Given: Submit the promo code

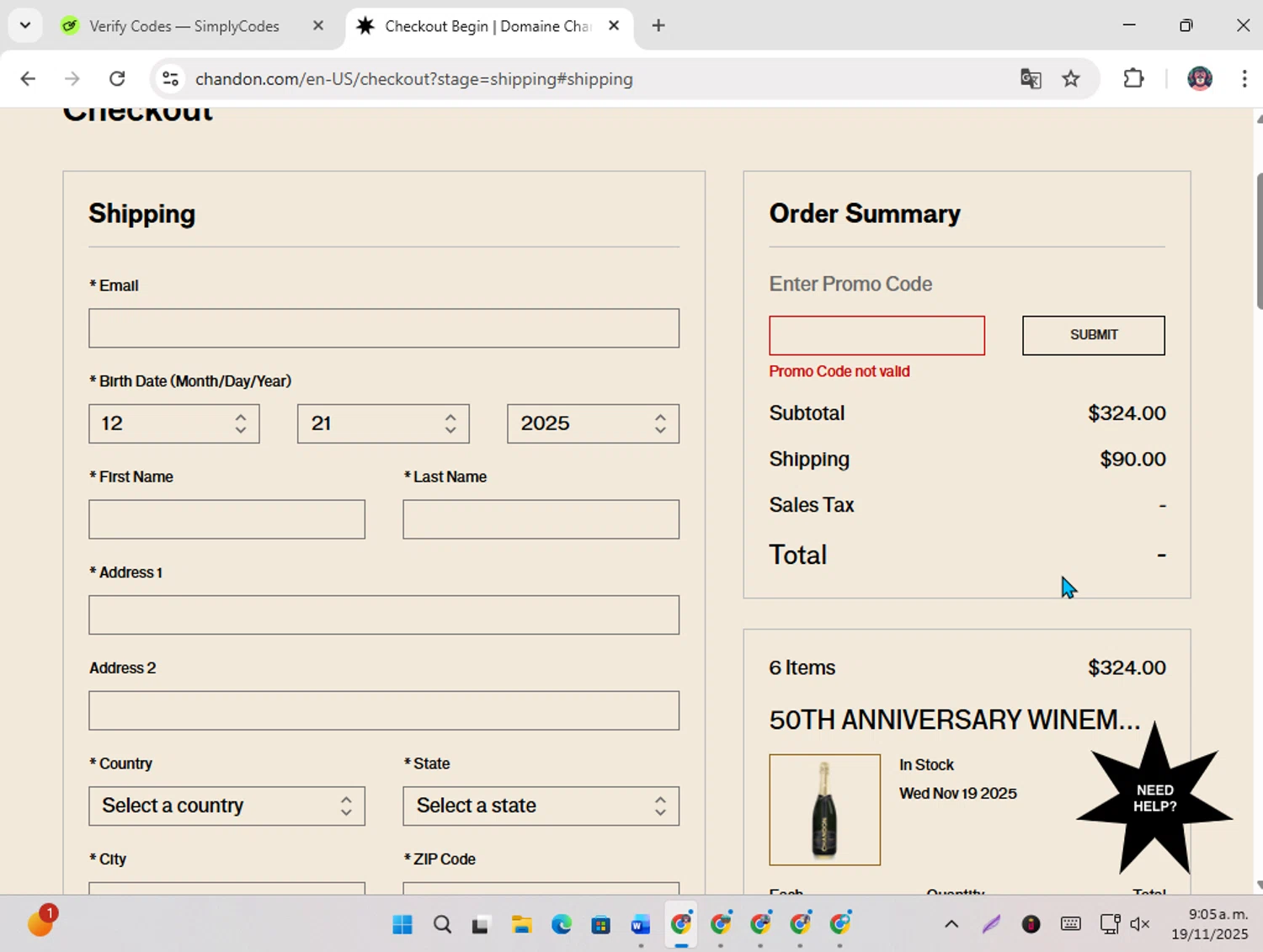Looking at the screenshot, I should click(x=1094, y=336).
